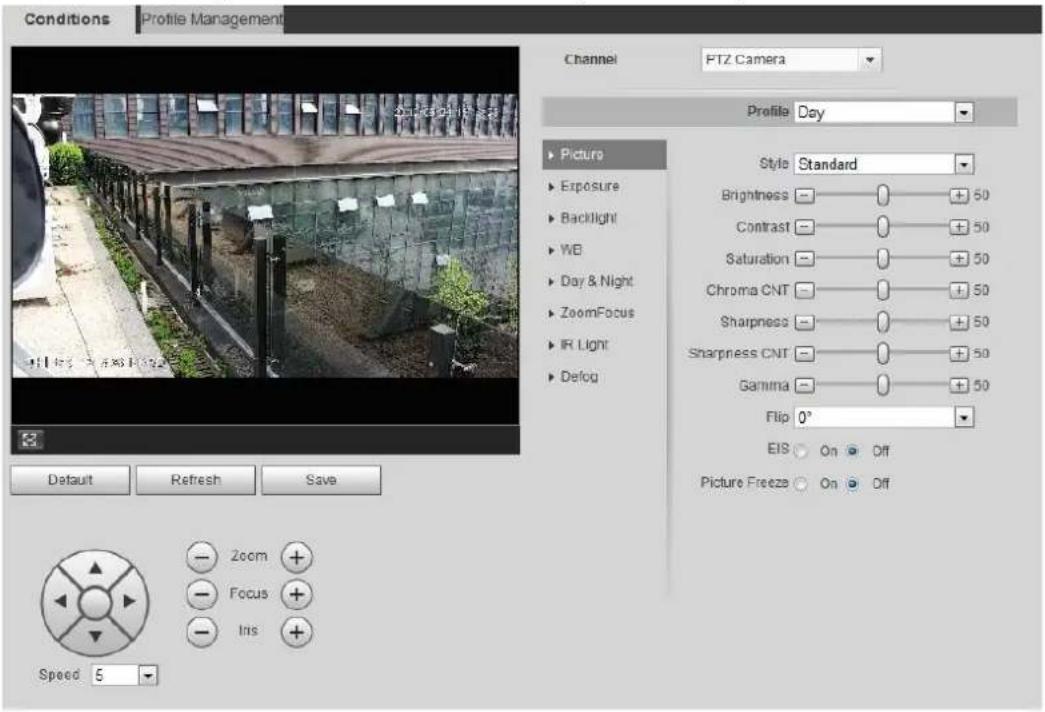Turn Picture Freeze On
Viewport: 1045px width, 712px height.
pyautogui.click(x=801, y=484)
